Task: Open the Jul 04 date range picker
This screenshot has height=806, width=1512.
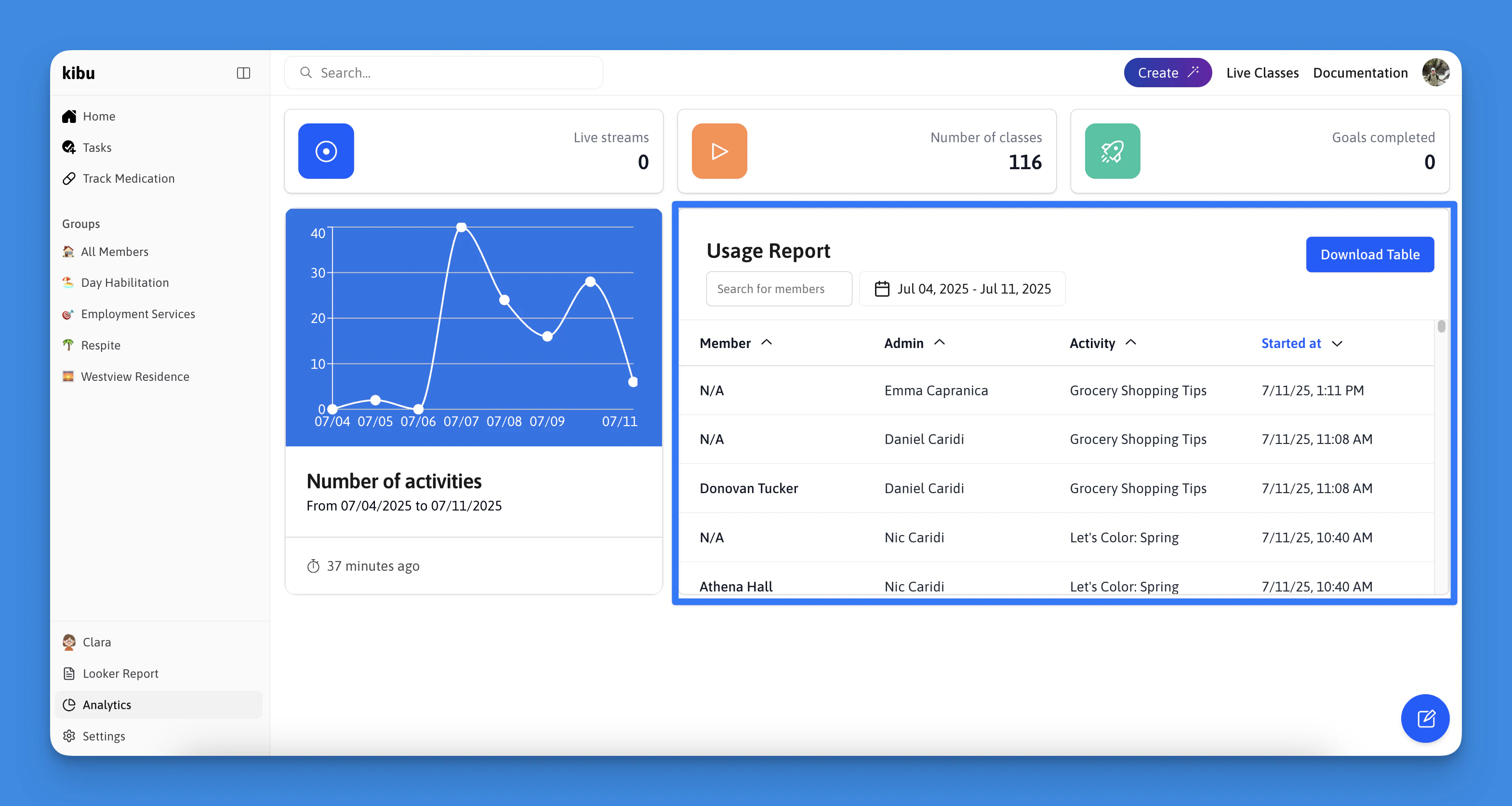Action: [x=962, y=289]
